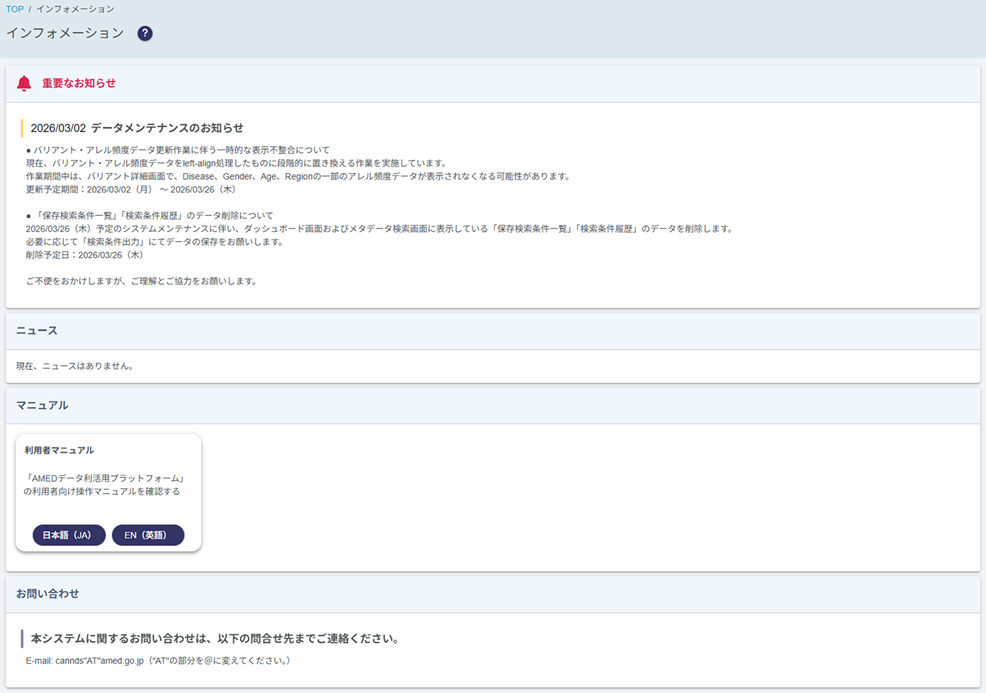Open the English manual with EN（英語）button
The image size is (986, 693).
(148, 535)
